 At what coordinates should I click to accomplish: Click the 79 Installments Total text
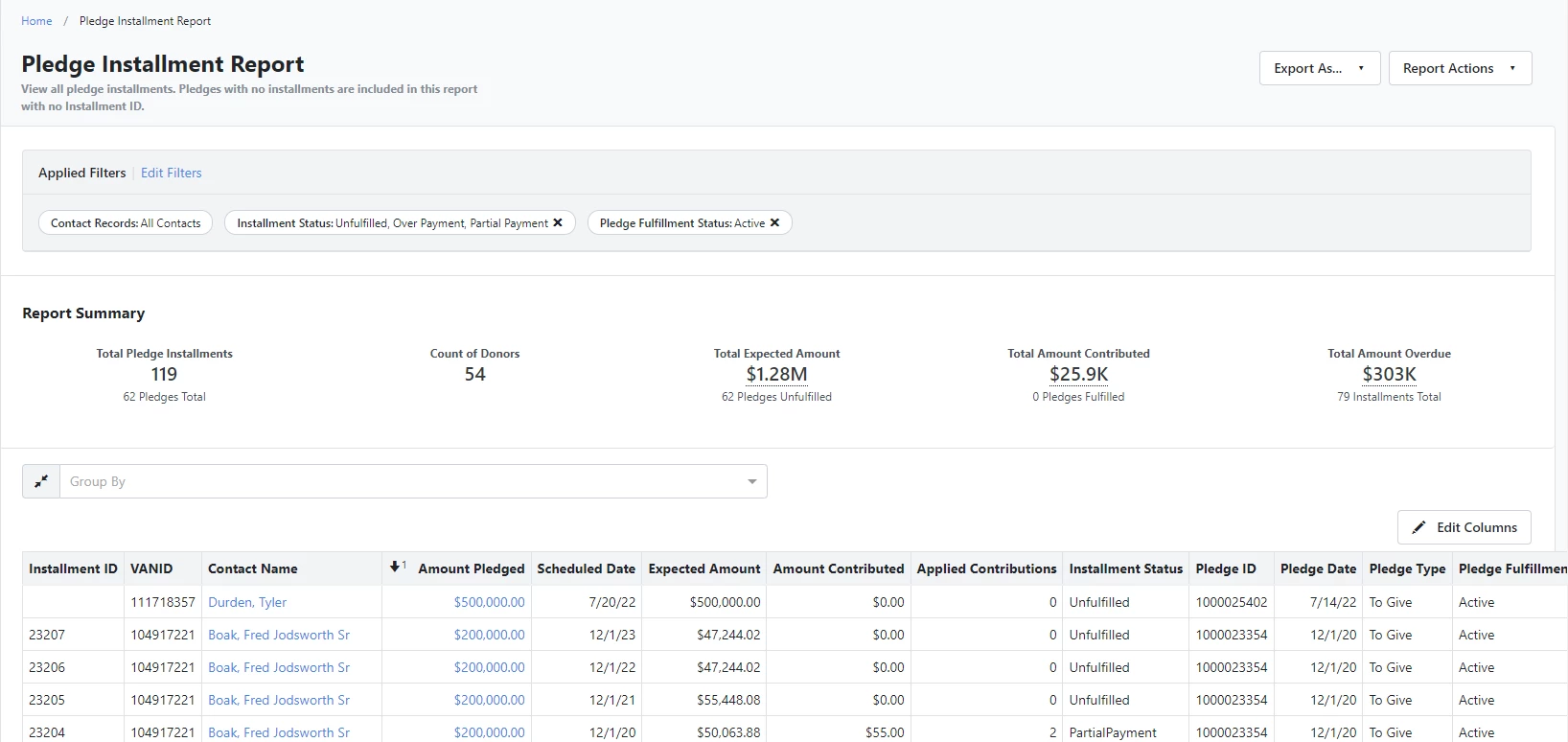click(x=1389, y=397)
